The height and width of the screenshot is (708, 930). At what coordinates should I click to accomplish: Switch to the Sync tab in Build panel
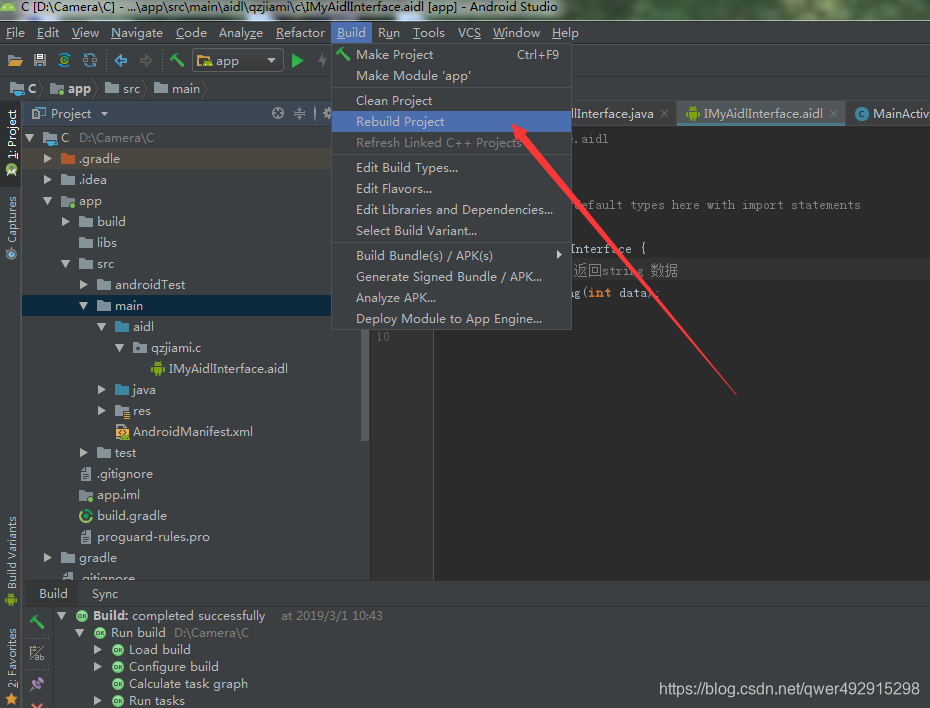point(105,594)
